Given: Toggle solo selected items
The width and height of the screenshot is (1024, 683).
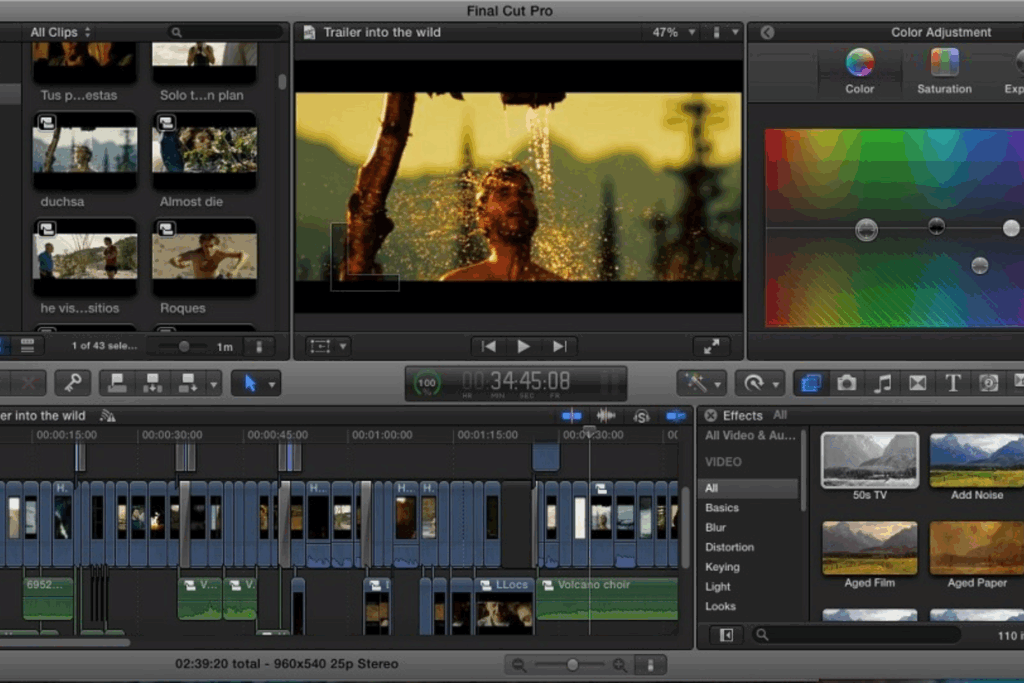Looking at the screenshot, I should [x=641, y=416].
